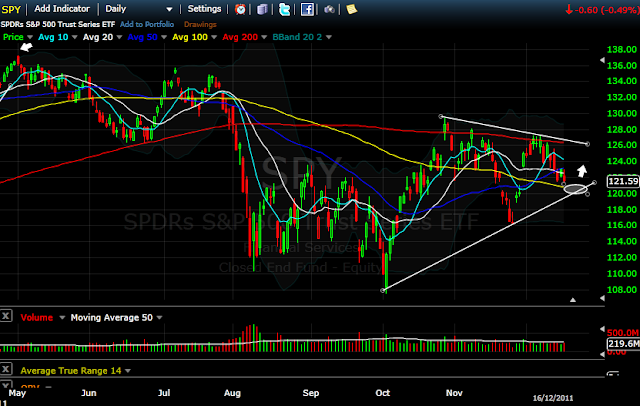
Task: Click the camera snapshot icon
Action: click(329, 9)
